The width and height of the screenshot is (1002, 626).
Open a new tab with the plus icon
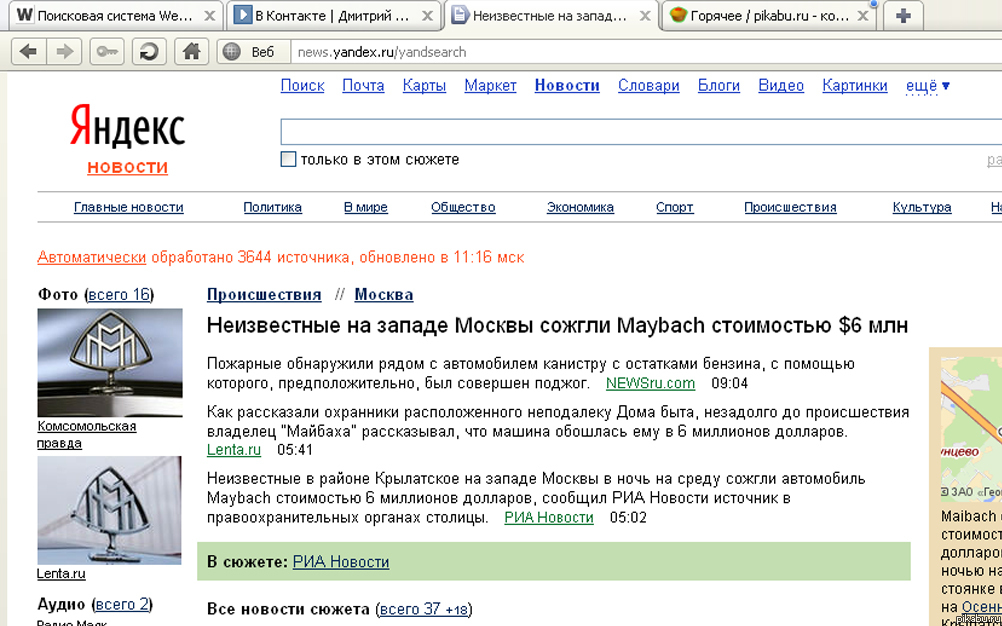(x=905, y=15)
